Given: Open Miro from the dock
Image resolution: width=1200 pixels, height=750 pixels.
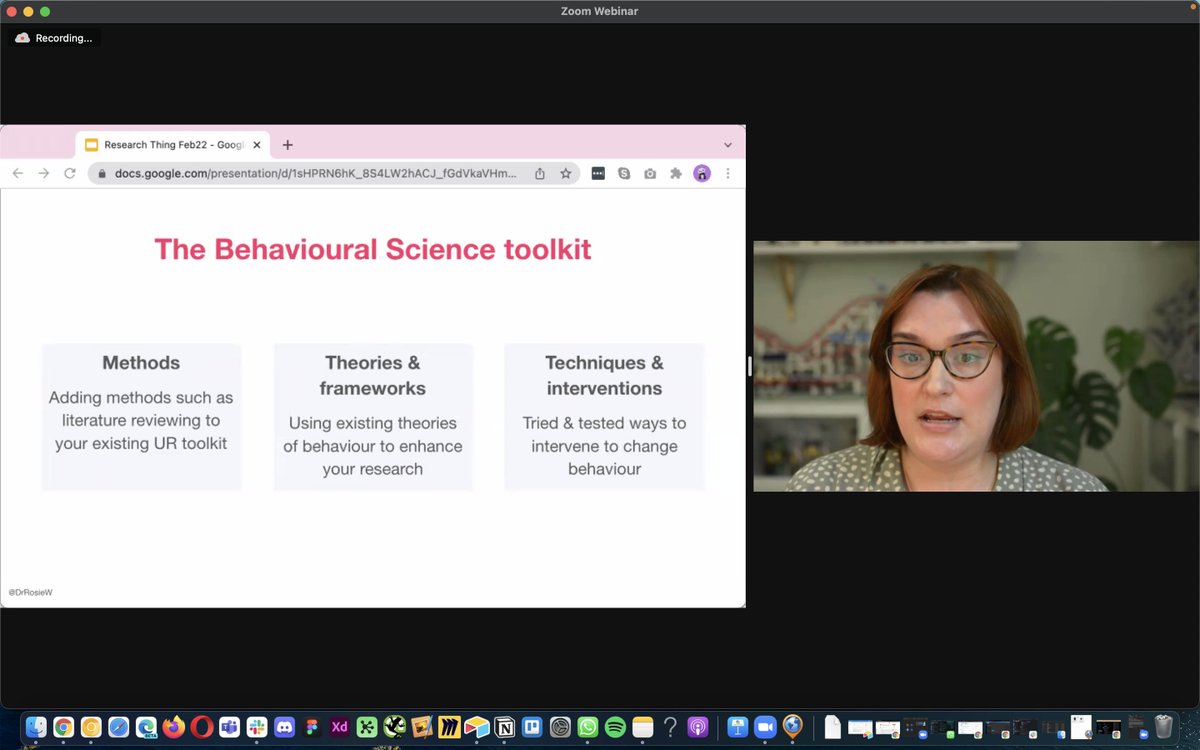Looking at the screenshot, I should coord(449,727).
